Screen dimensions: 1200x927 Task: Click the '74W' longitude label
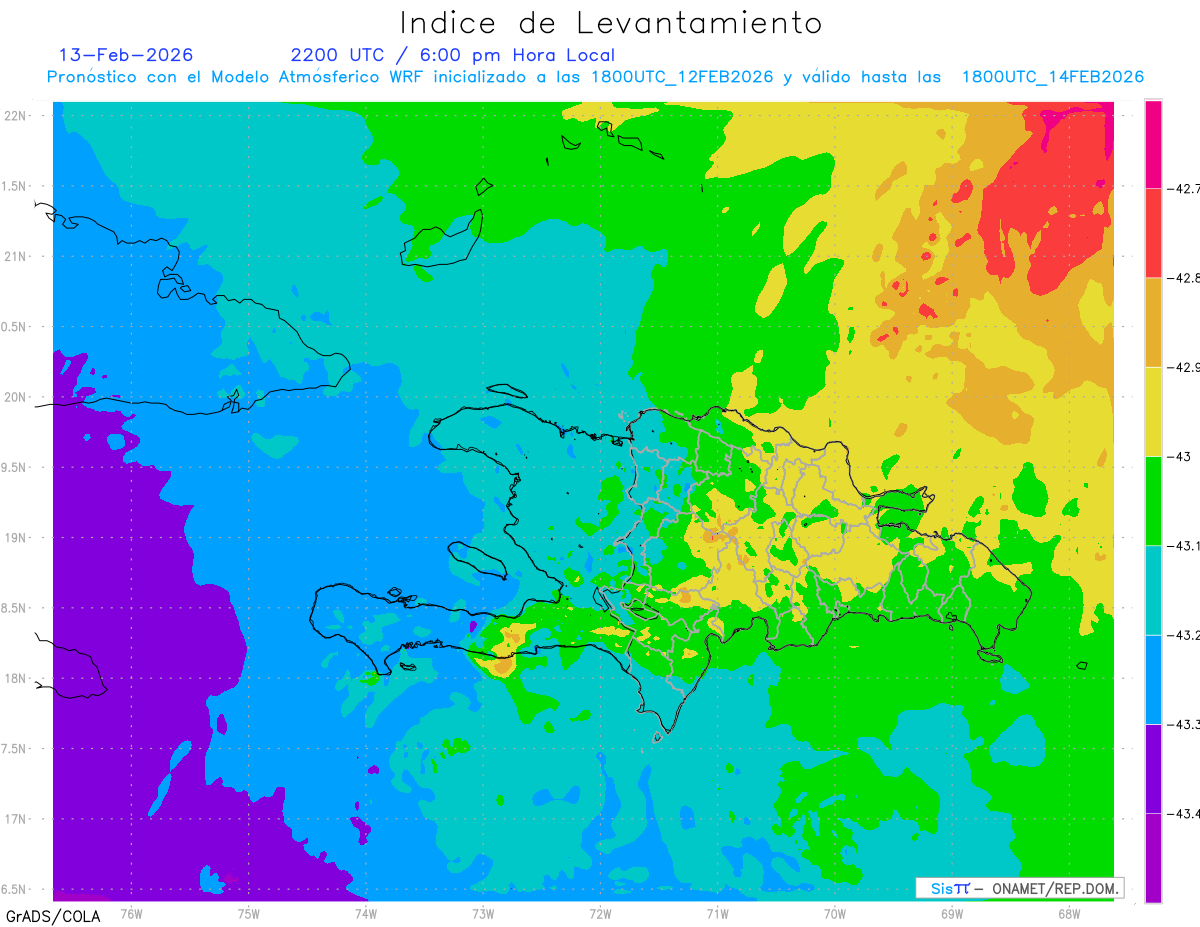tap(366, 914)
